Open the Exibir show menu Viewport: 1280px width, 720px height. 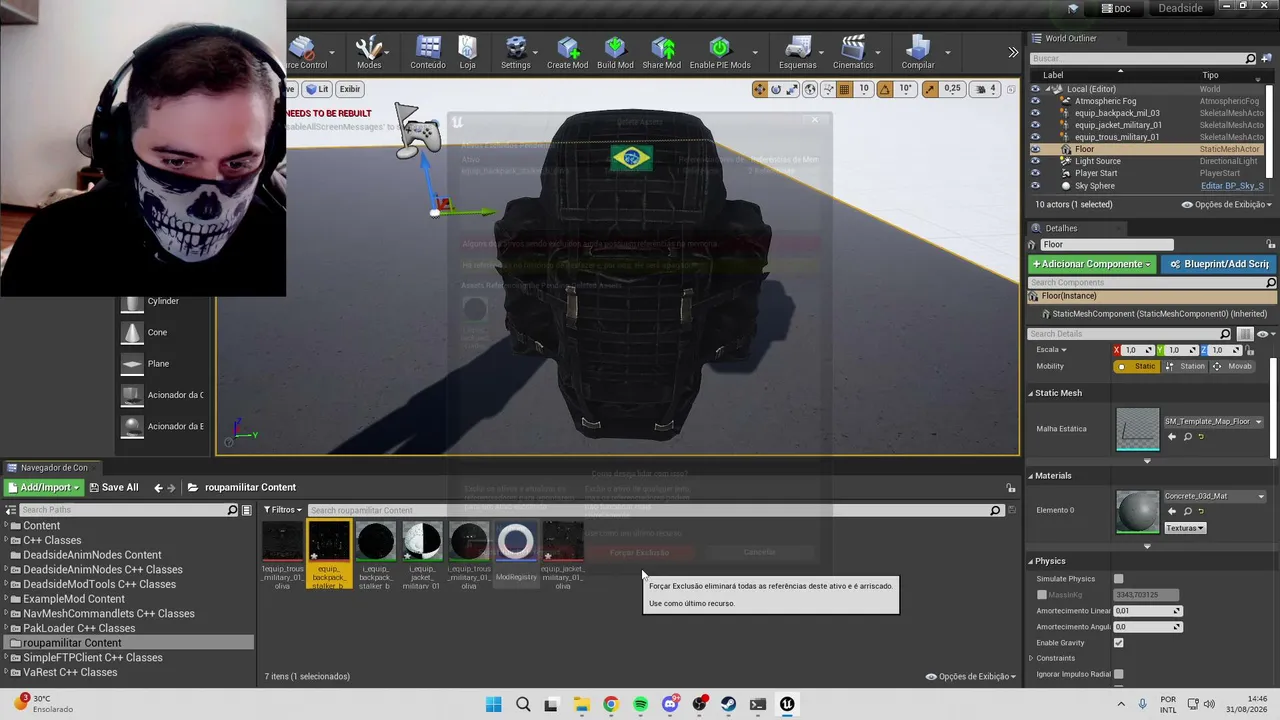[349, 89]
